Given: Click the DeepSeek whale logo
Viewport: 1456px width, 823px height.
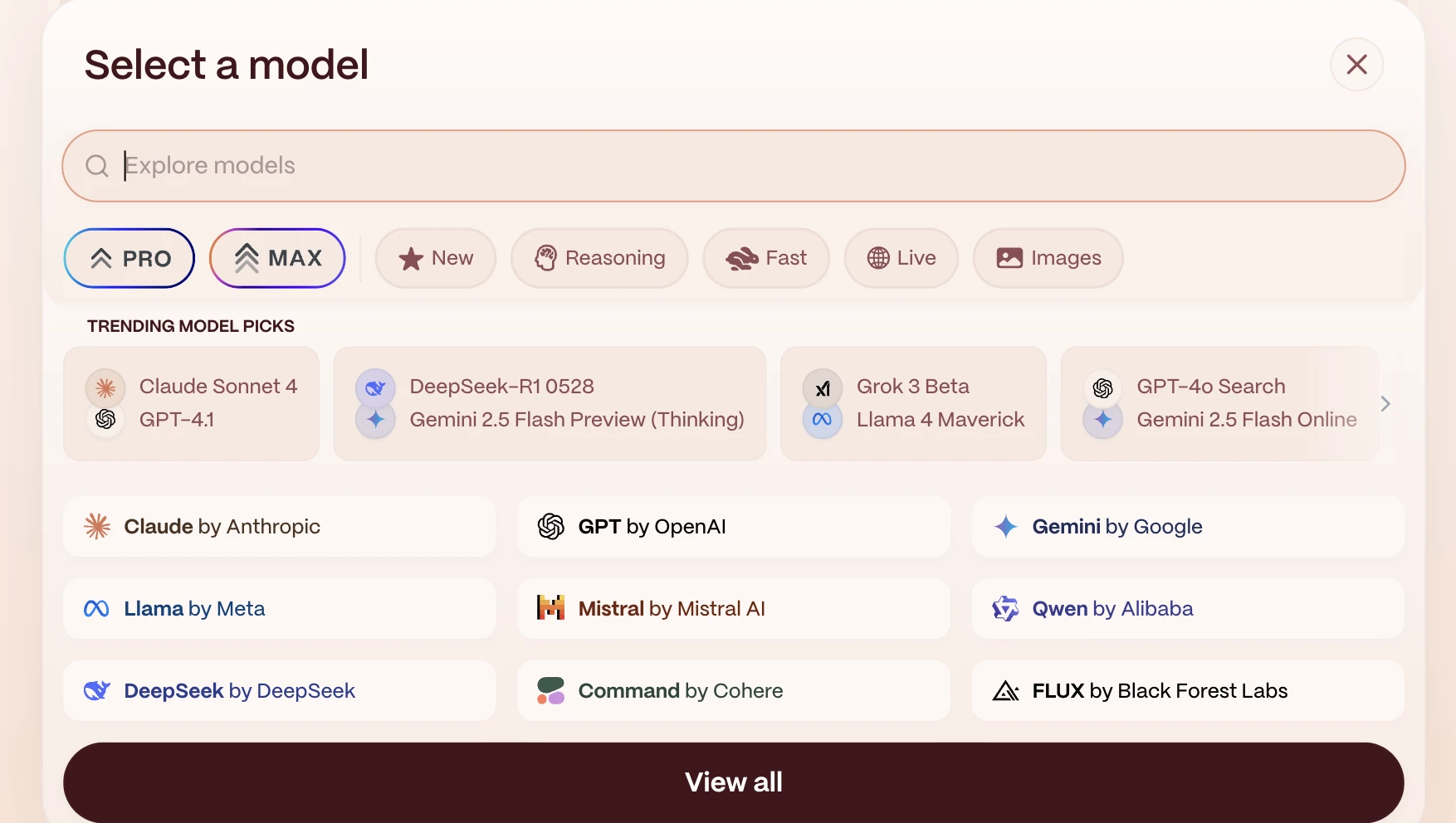Looking at the screenshot, I should point(97,690).
